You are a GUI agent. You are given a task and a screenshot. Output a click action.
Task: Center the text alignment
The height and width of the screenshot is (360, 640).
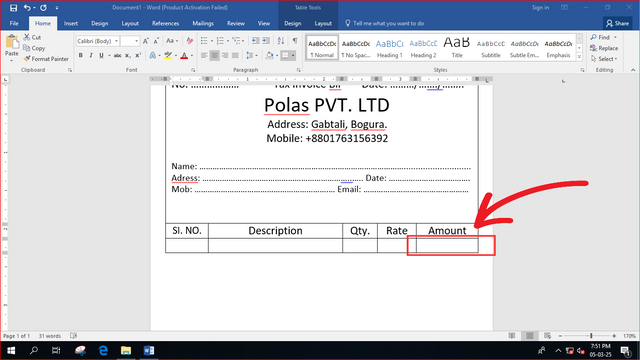214,56
